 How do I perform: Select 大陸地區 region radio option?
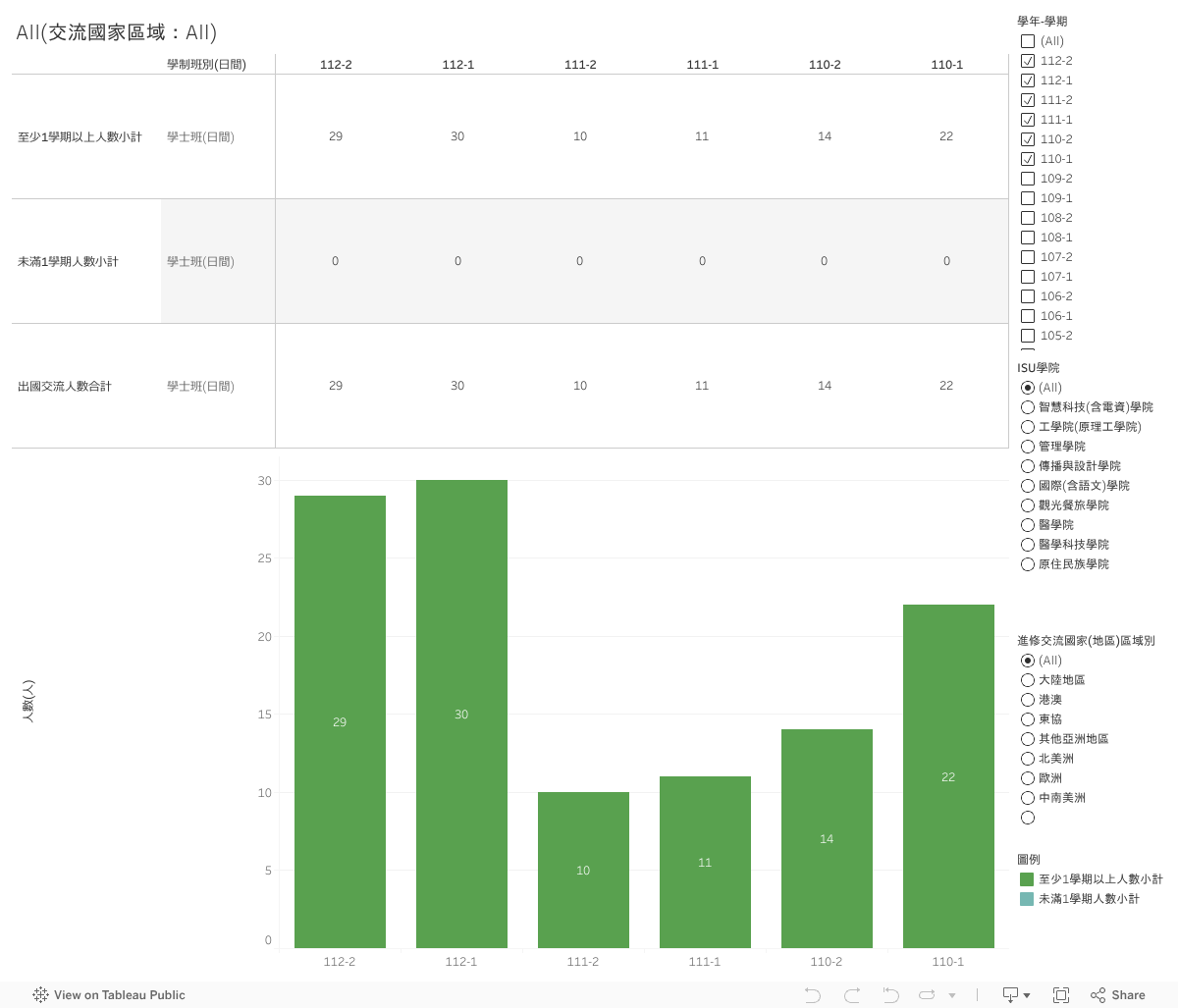click(x=1028, y=680)
